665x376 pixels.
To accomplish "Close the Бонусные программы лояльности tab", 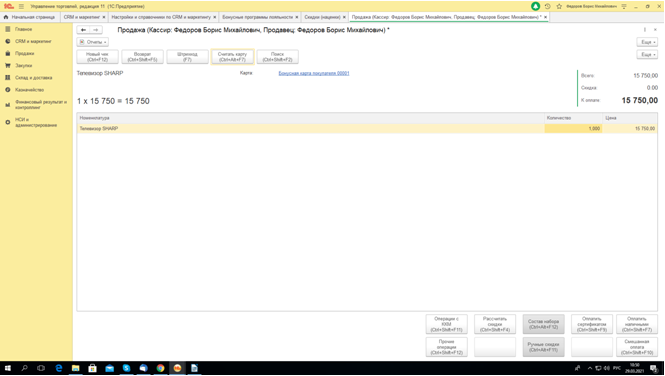I will click(x=297, y=17).
